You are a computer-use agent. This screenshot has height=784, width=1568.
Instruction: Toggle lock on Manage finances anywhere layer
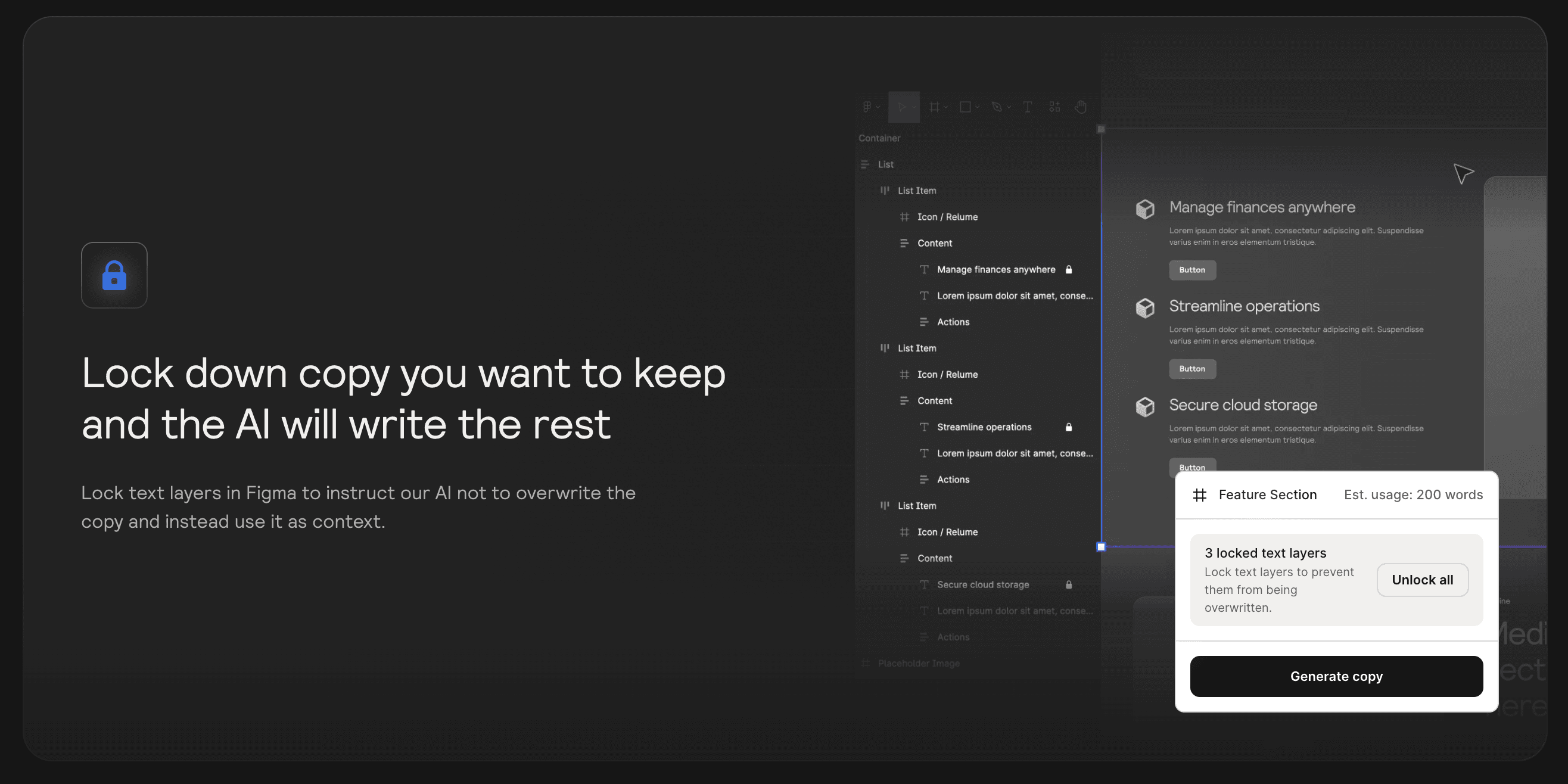pyautogui.click(x=1069, y=269)
